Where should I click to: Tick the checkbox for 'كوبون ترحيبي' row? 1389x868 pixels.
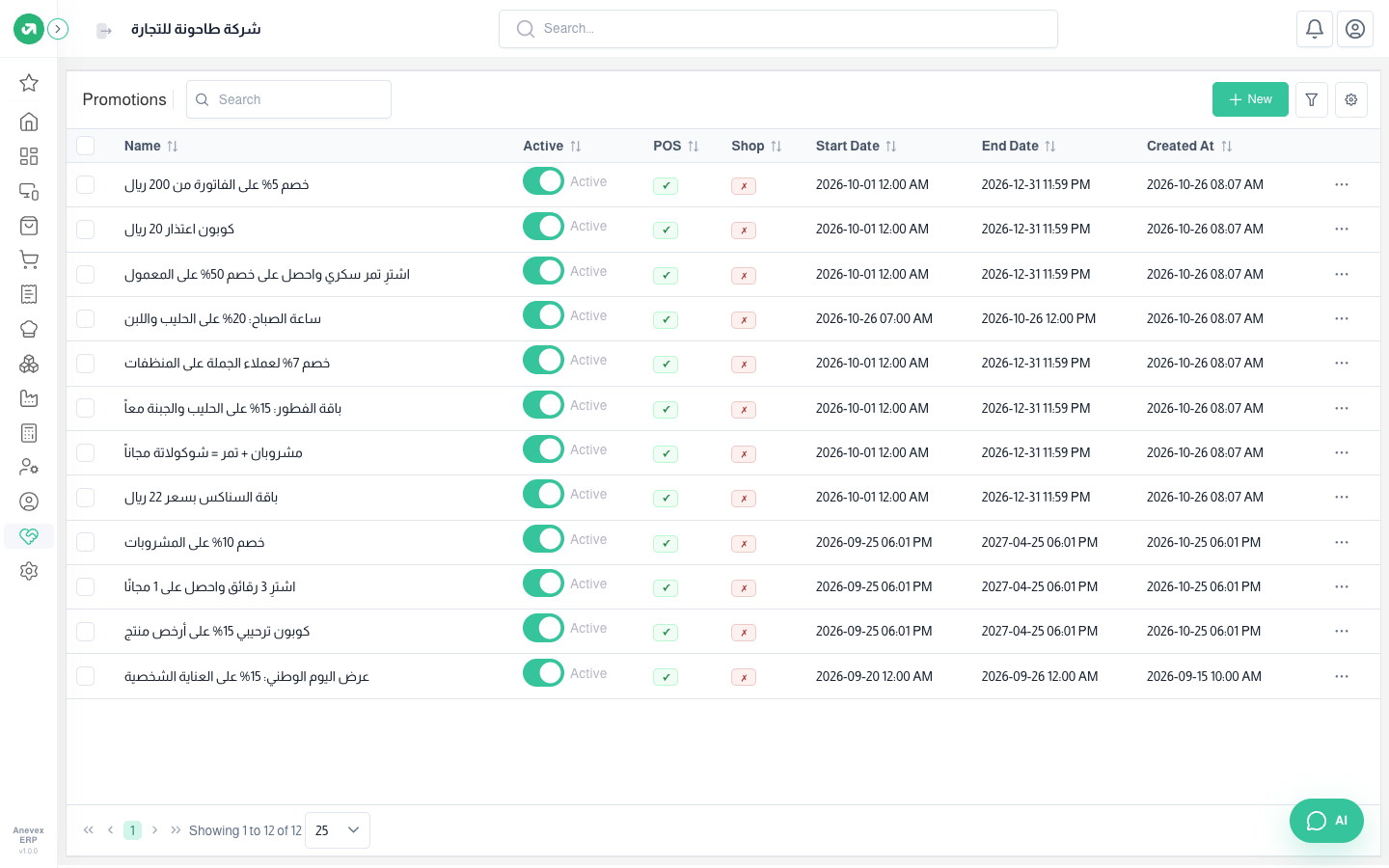point(86,632)
